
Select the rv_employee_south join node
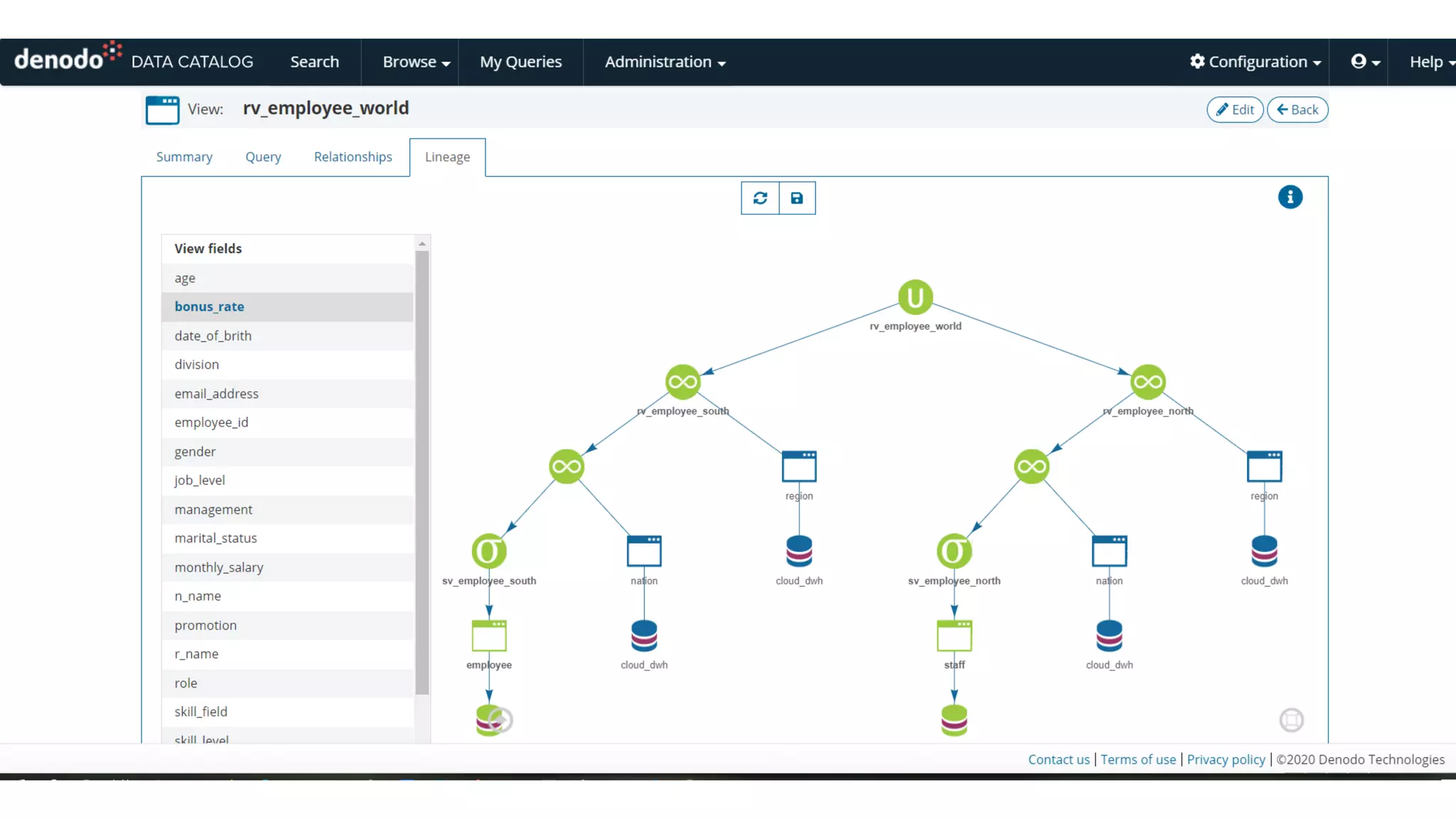click(x=682, y=382)
